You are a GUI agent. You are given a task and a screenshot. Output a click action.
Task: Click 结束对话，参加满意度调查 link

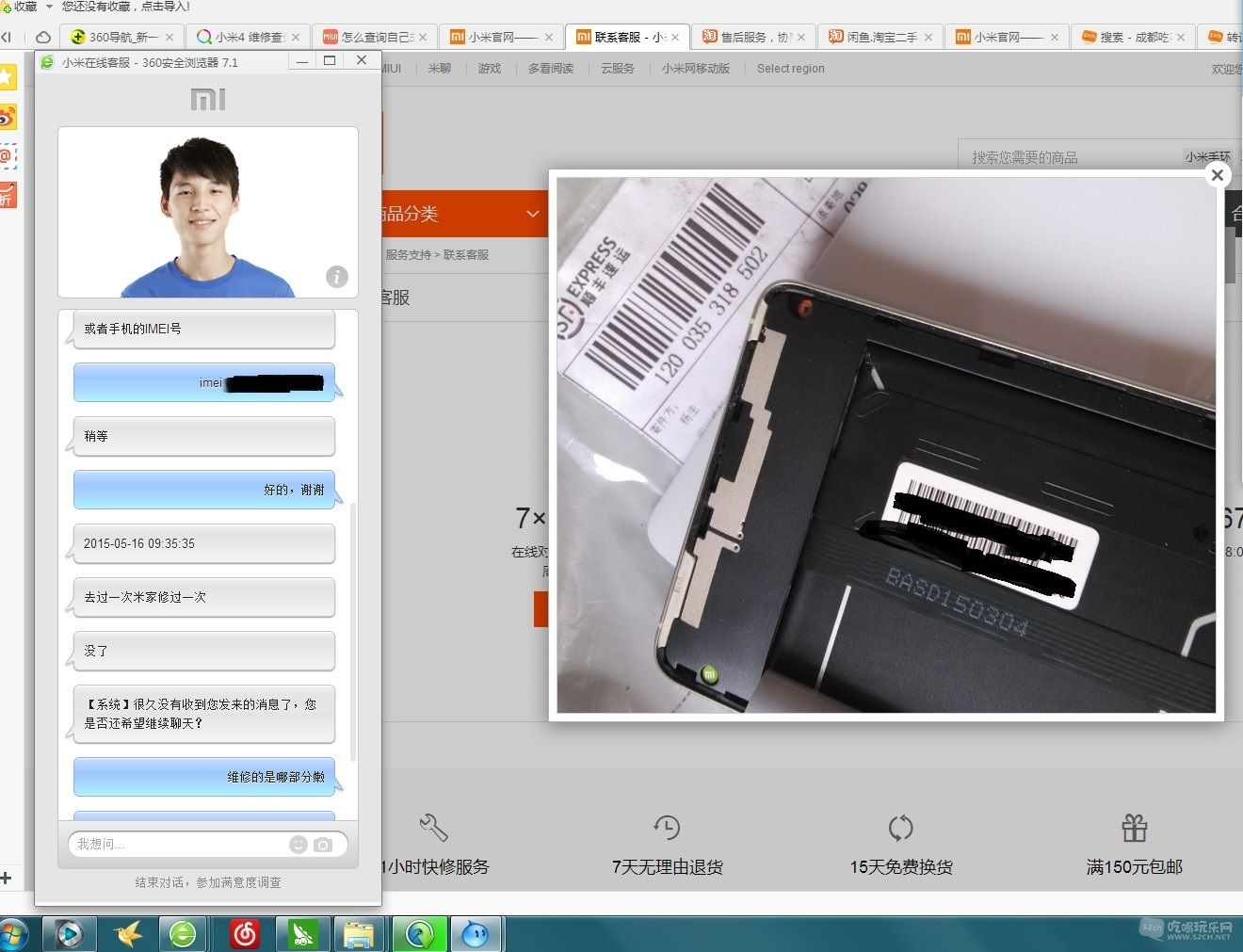coord(208,882)
